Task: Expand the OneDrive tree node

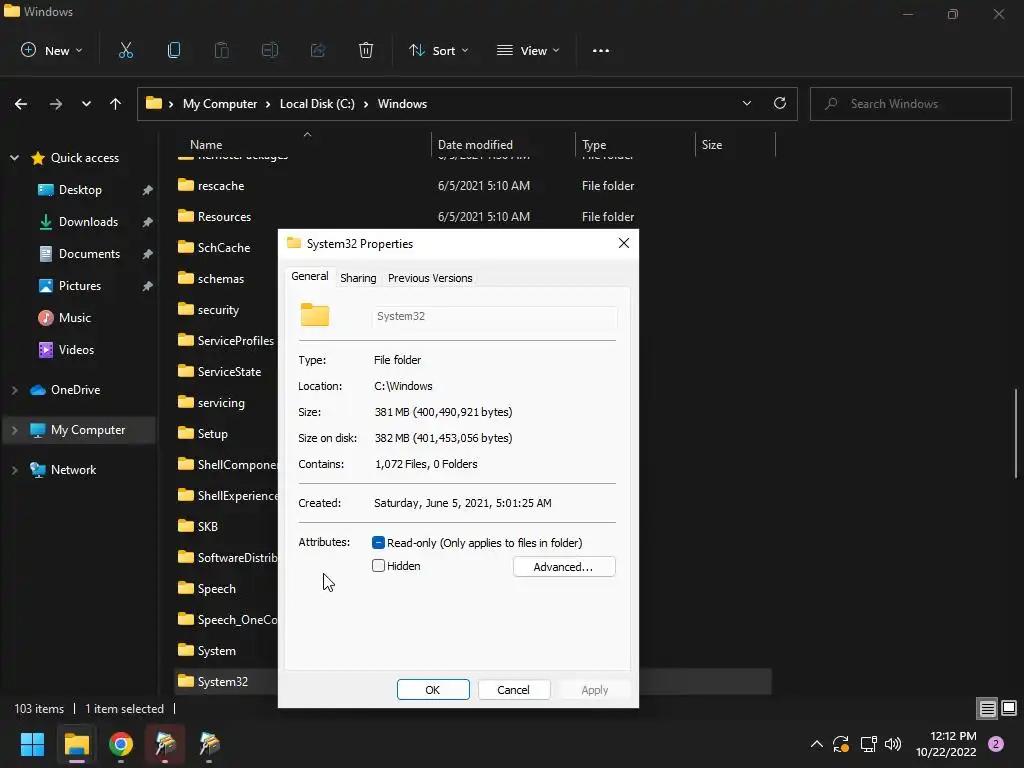Action: tap(14, 390)
